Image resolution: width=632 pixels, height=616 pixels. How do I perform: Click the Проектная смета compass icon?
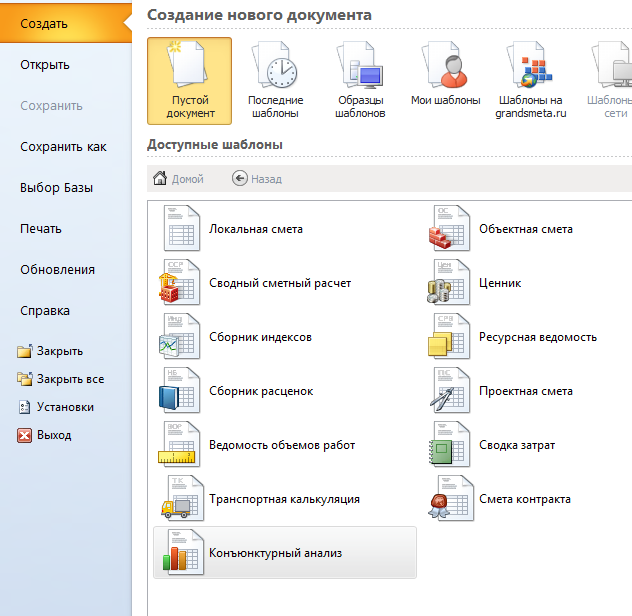449,390
